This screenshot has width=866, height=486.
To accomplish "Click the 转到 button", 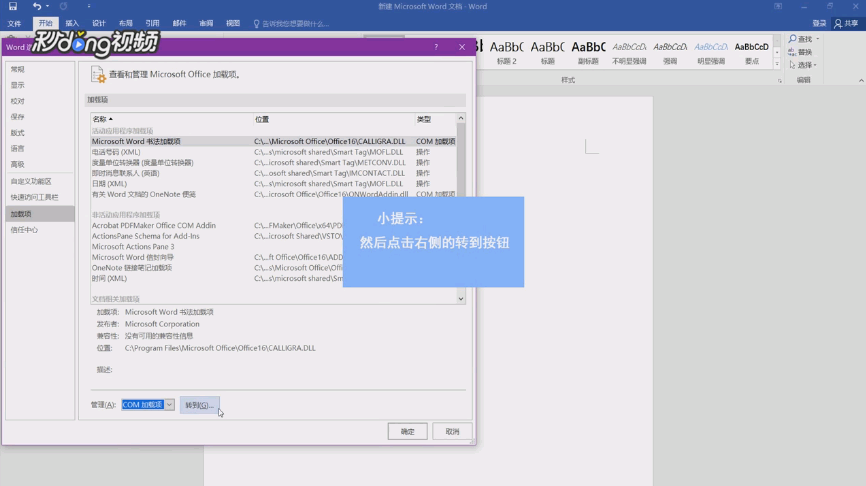I will tap(199, 405).
